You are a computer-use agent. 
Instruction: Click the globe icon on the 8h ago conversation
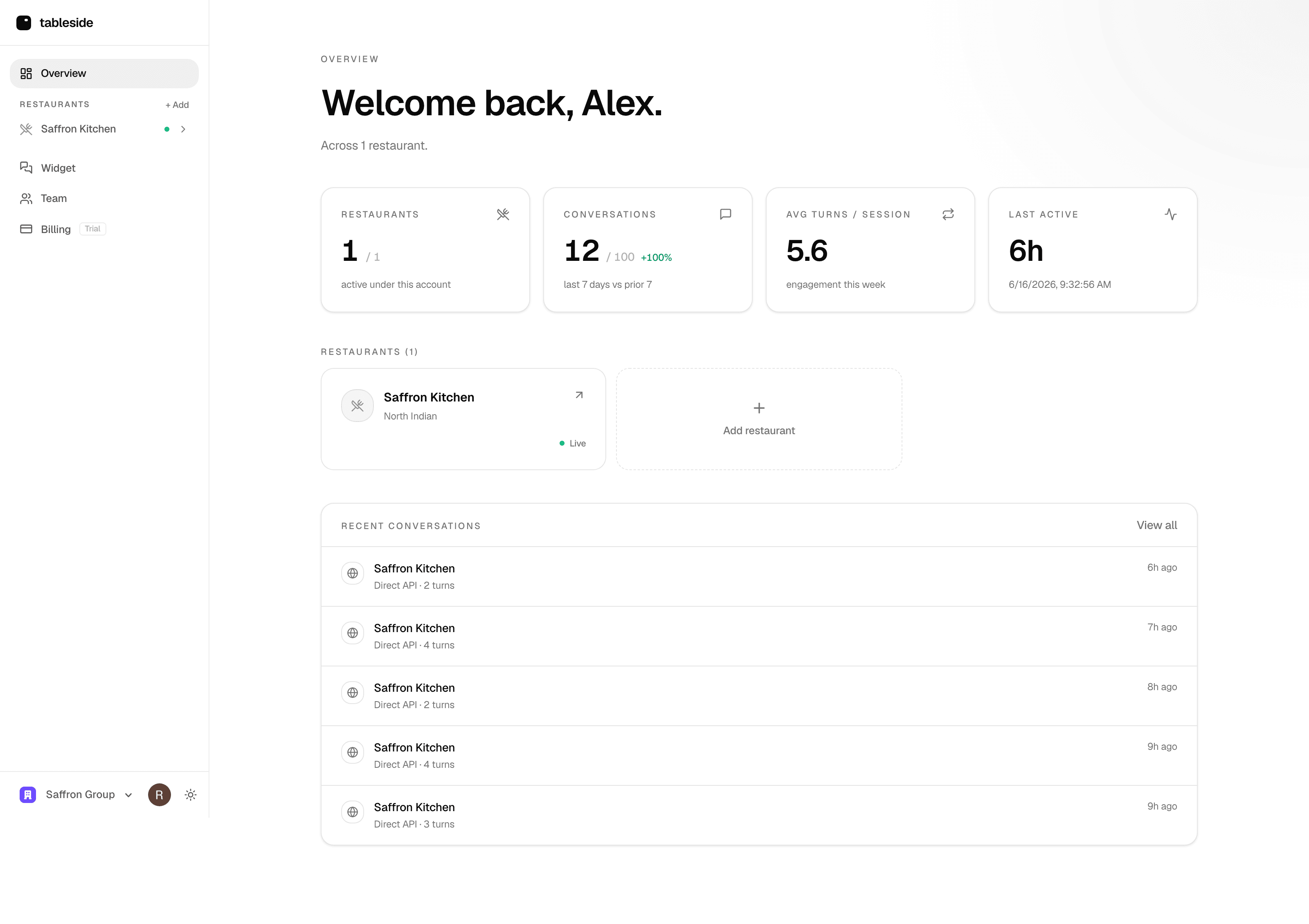(352, 693)
